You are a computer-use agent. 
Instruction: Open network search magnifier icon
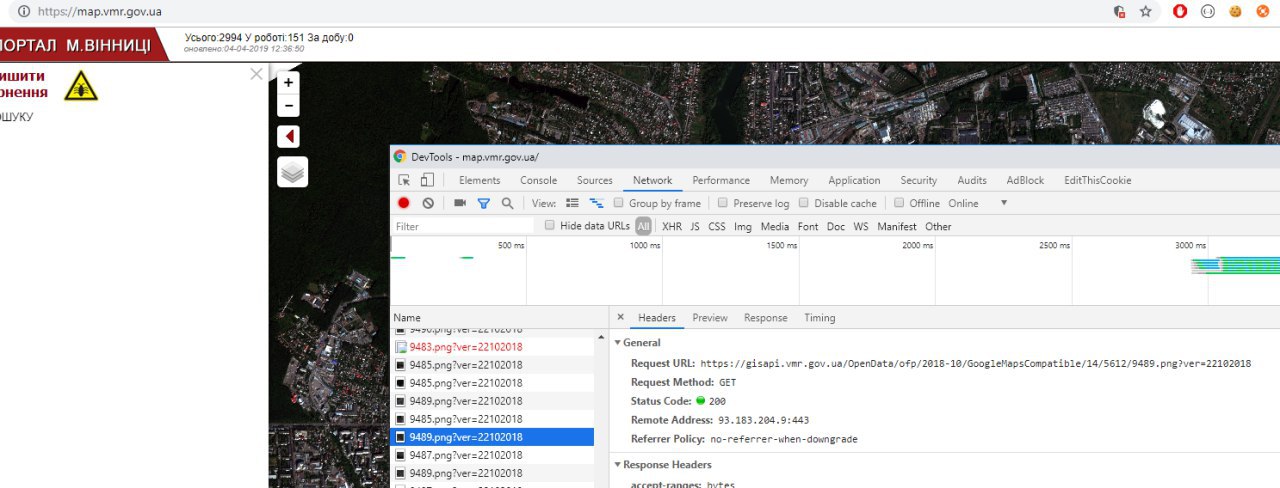pyautogui.click(x=507, y=203)
